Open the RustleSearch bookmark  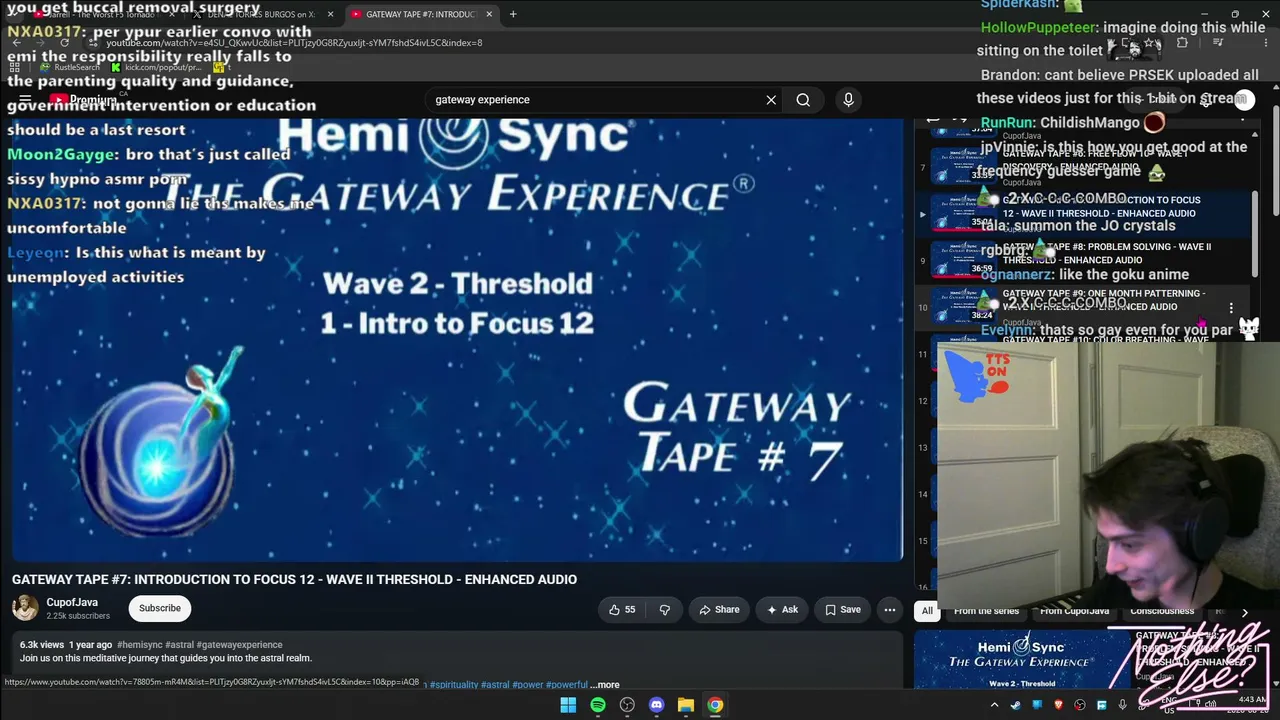click(70, 67)
